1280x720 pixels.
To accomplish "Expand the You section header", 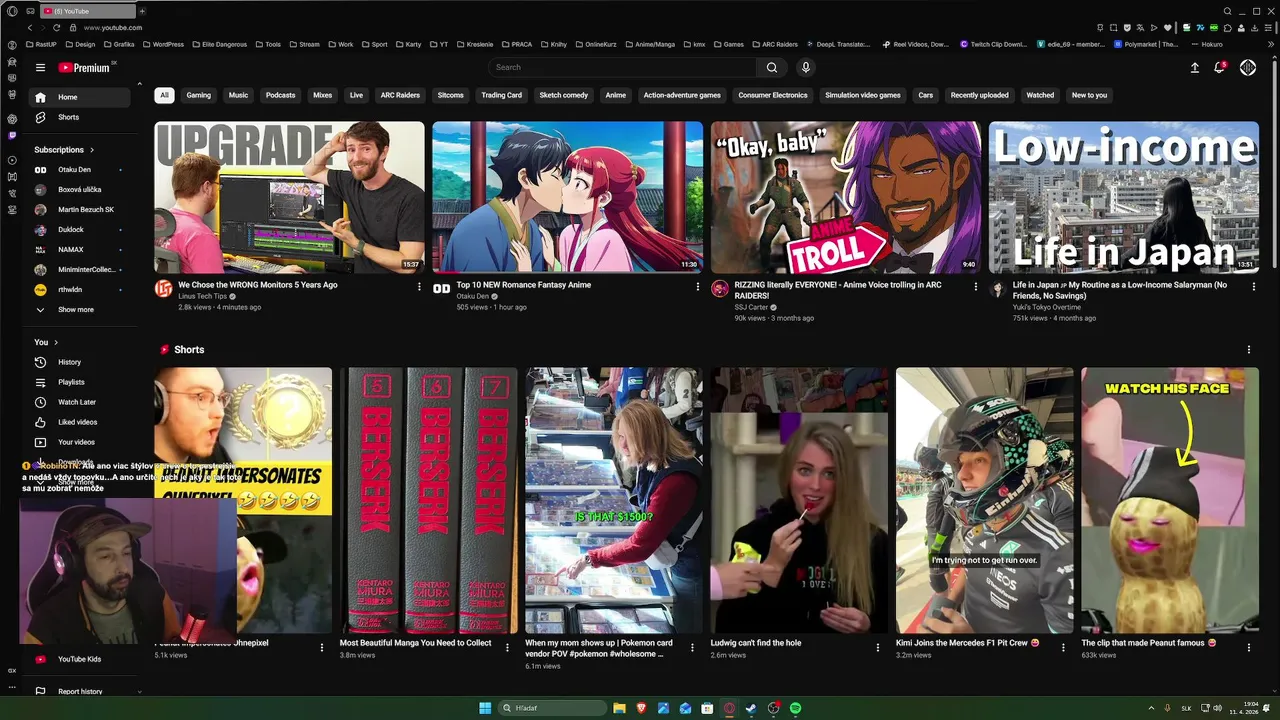I will pyautogui.click(x=46, y=342).
